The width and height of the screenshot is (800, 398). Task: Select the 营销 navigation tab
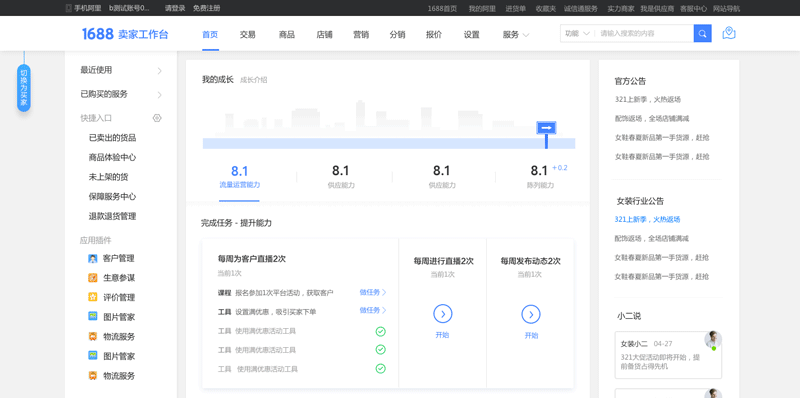pyautogui.click(x=361, y=35)
